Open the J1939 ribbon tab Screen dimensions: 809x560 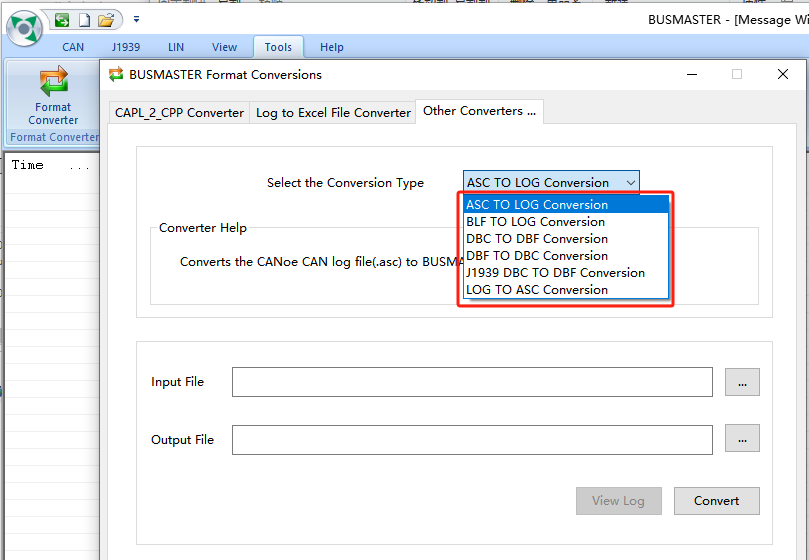(126, 47)
